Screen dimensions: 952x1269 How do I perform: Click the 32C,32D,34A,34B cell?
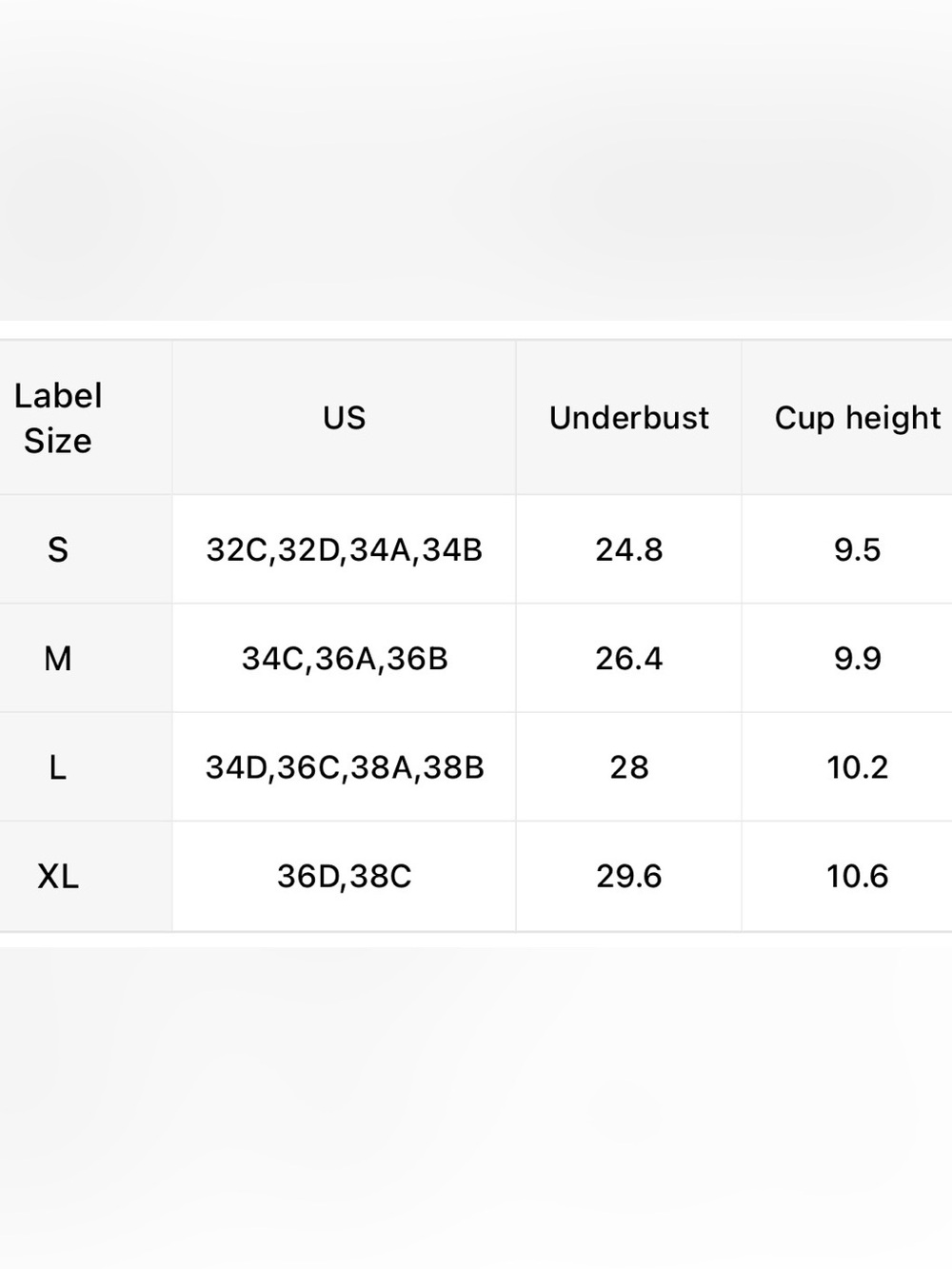click(x=344, y=549)
